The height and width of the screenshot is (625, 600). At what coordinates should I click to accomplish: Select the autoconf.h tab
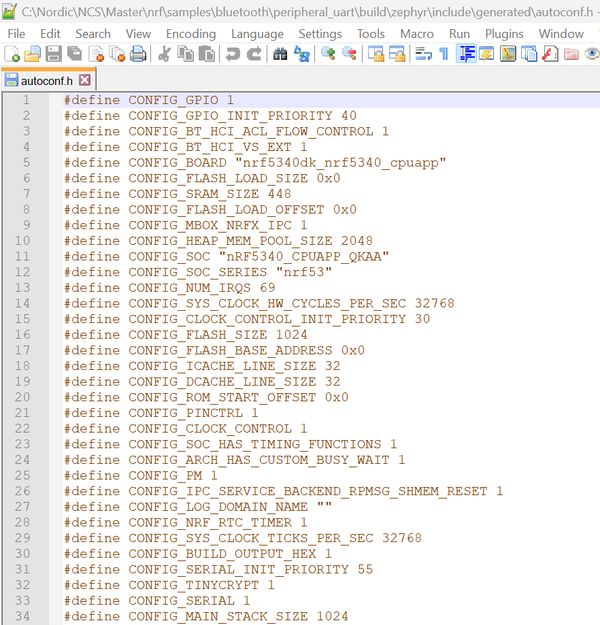pos(47,81)
